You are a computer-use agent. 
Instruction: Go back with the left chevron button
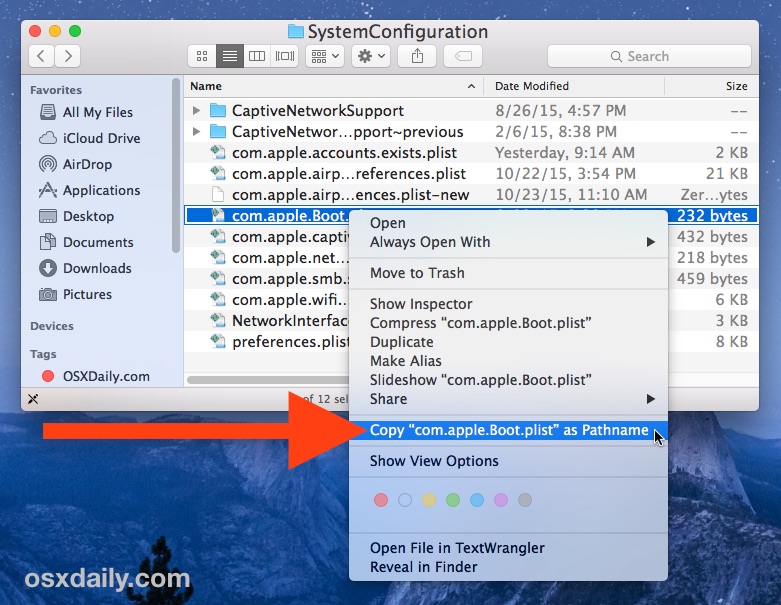click(x=42, y=56)
